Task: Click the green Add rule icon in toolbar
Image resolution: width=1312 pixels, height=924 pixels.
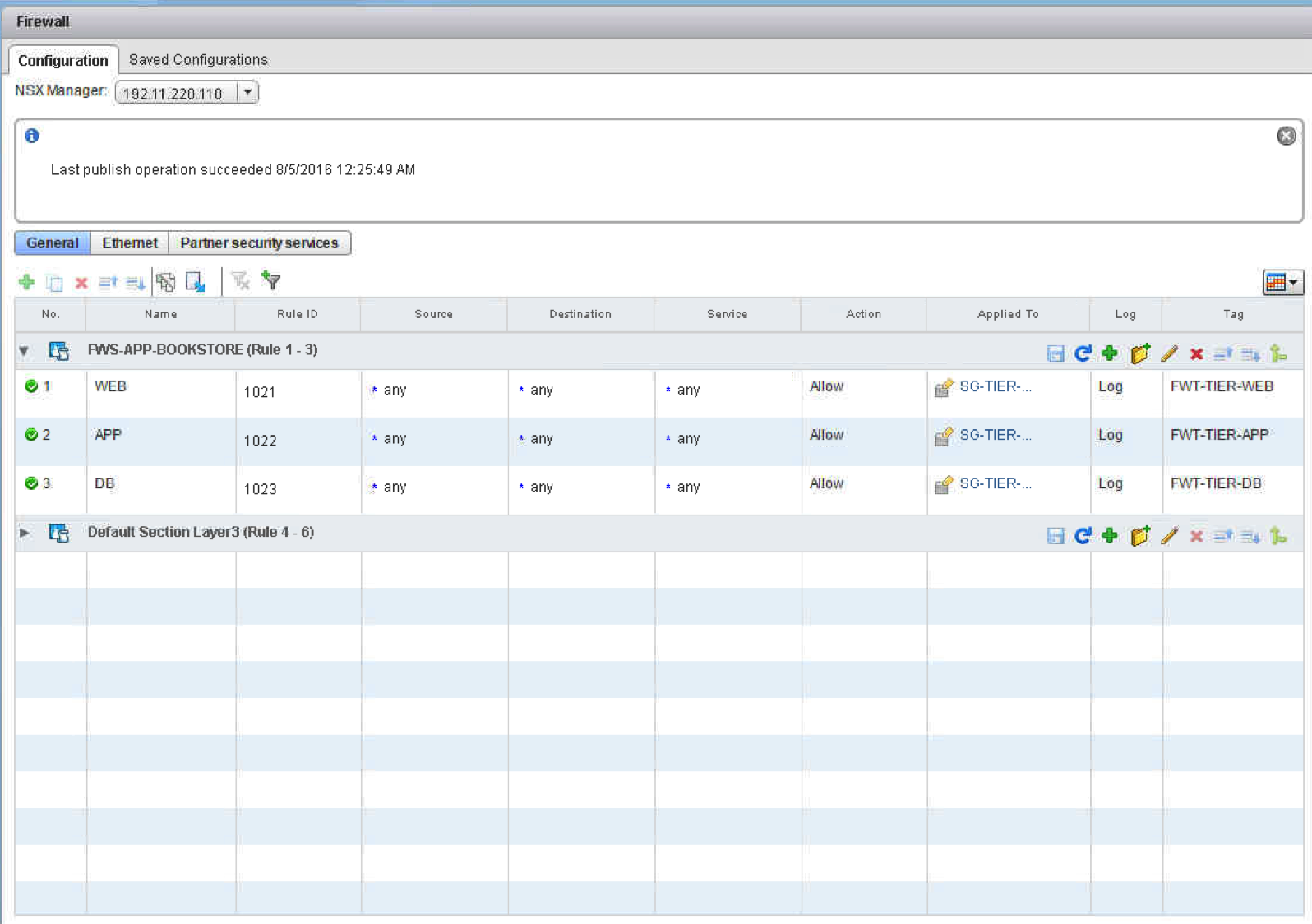Action: click(x=26, y=282)
